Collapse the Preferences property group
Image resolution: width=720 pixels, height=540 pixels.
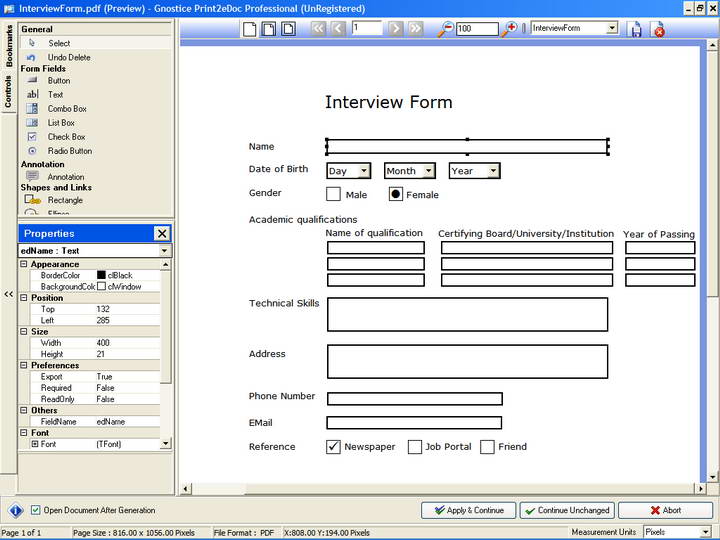point(24,365)
